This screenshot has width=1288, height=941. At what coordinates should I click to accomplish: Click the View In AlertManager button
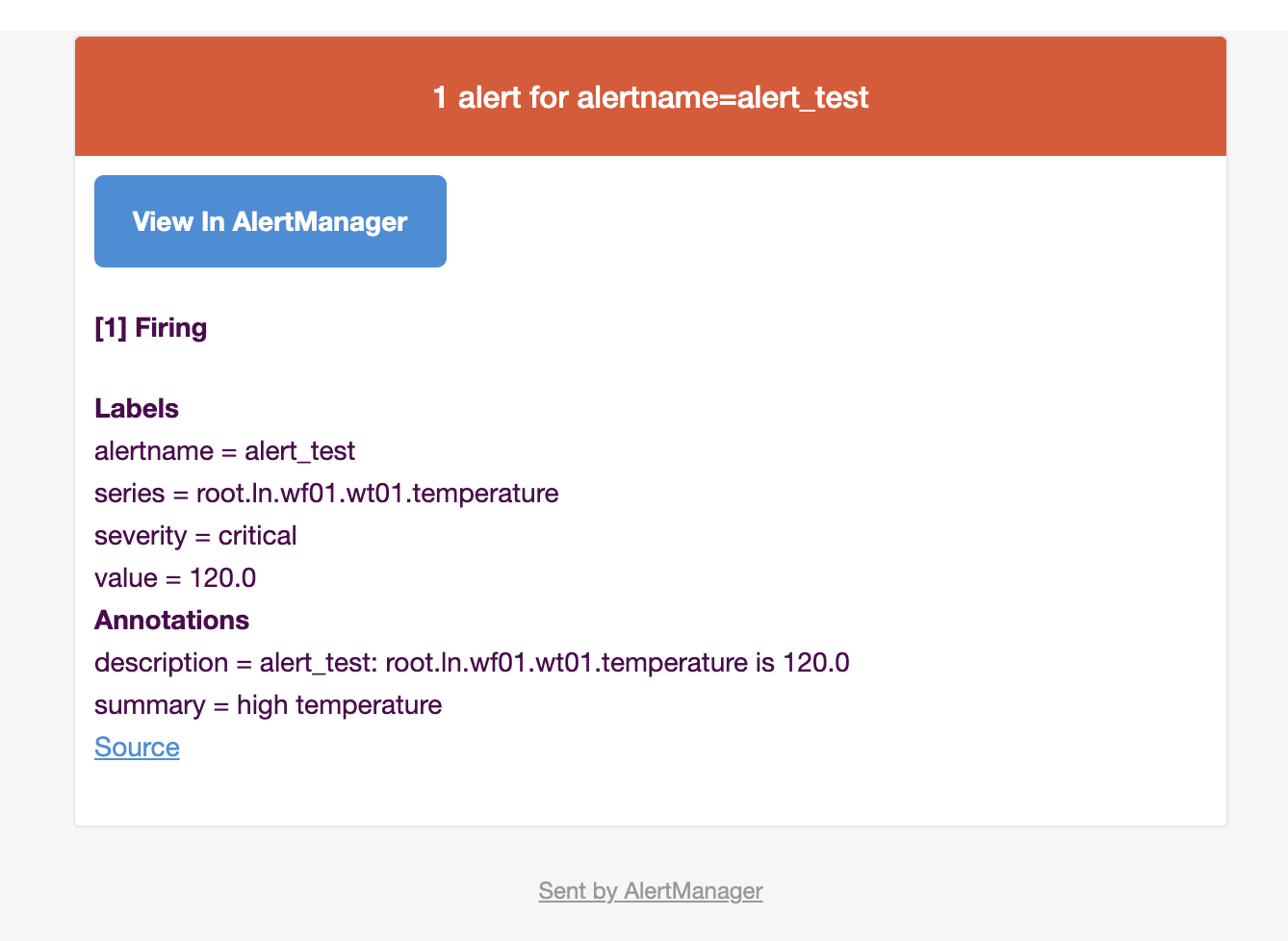click(x=270, y=221)
